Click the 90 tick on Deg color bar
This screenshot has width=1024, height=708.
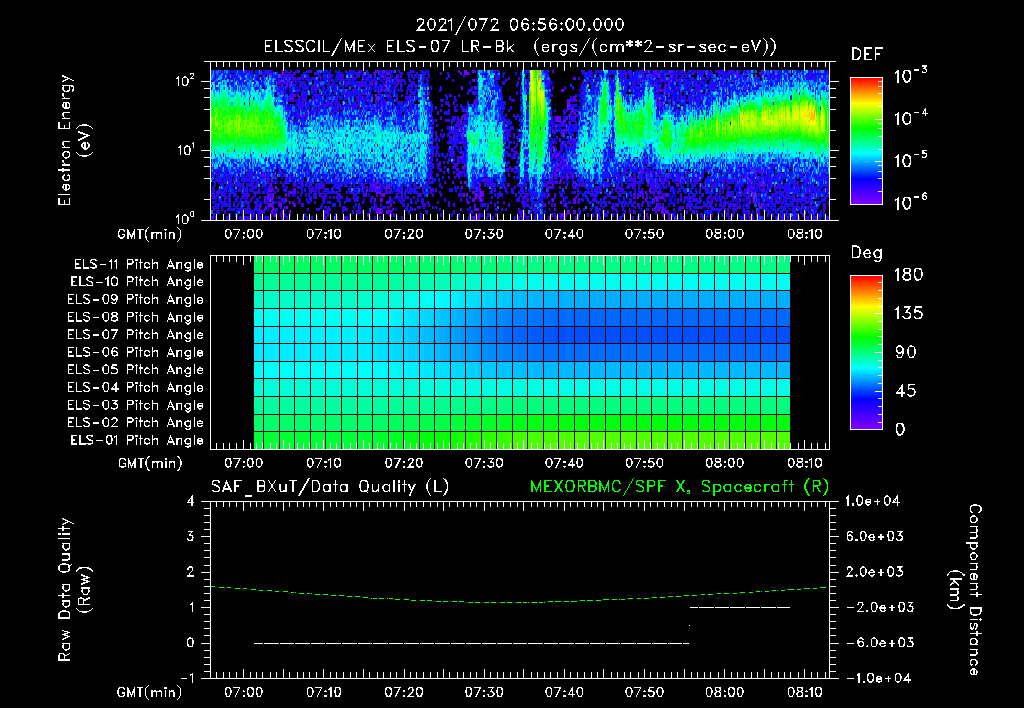point(906,352)
